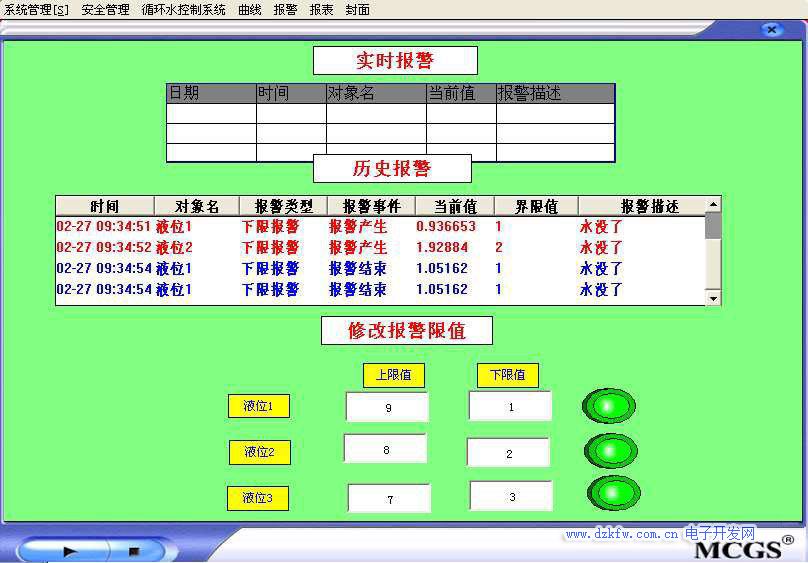Click the 液位1 yellow label button
The image size is (808, 563).
[258, 406]
